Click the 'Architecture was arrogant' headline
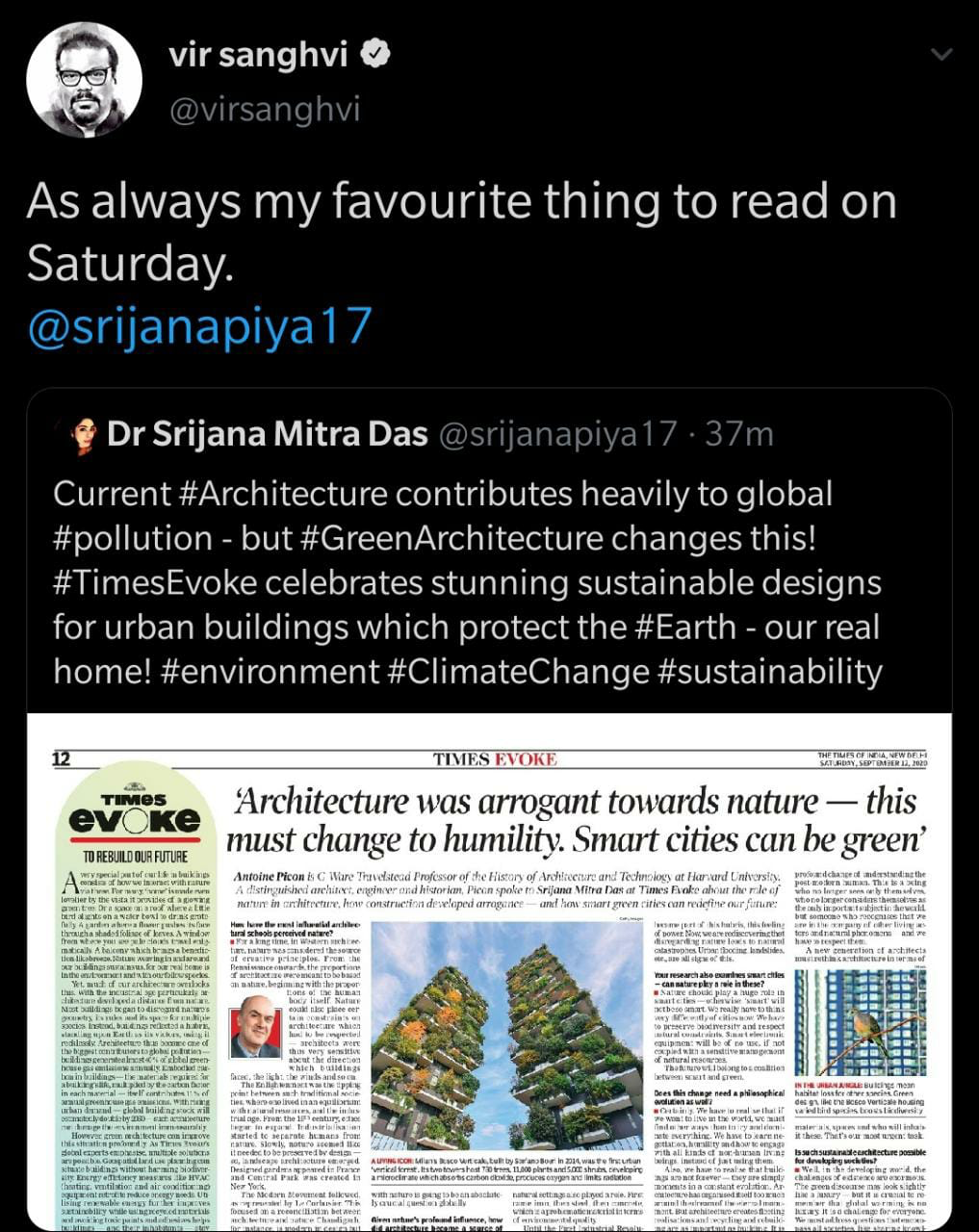The width and height of the screenshot is (979, 1232). [x=576, y=820]
